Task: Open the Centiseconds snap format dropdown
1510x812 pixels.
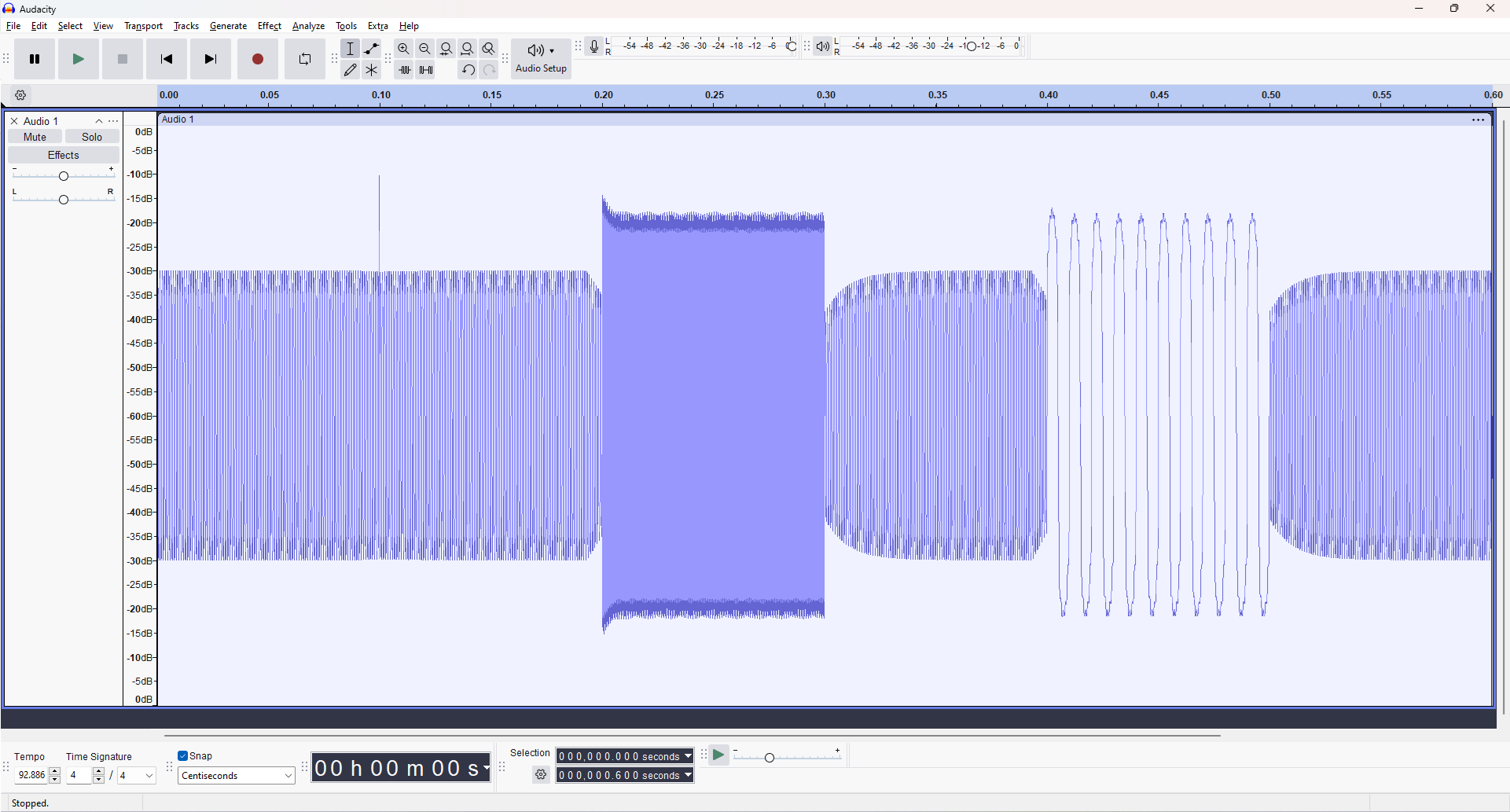Action: click(x=236, y=775)
